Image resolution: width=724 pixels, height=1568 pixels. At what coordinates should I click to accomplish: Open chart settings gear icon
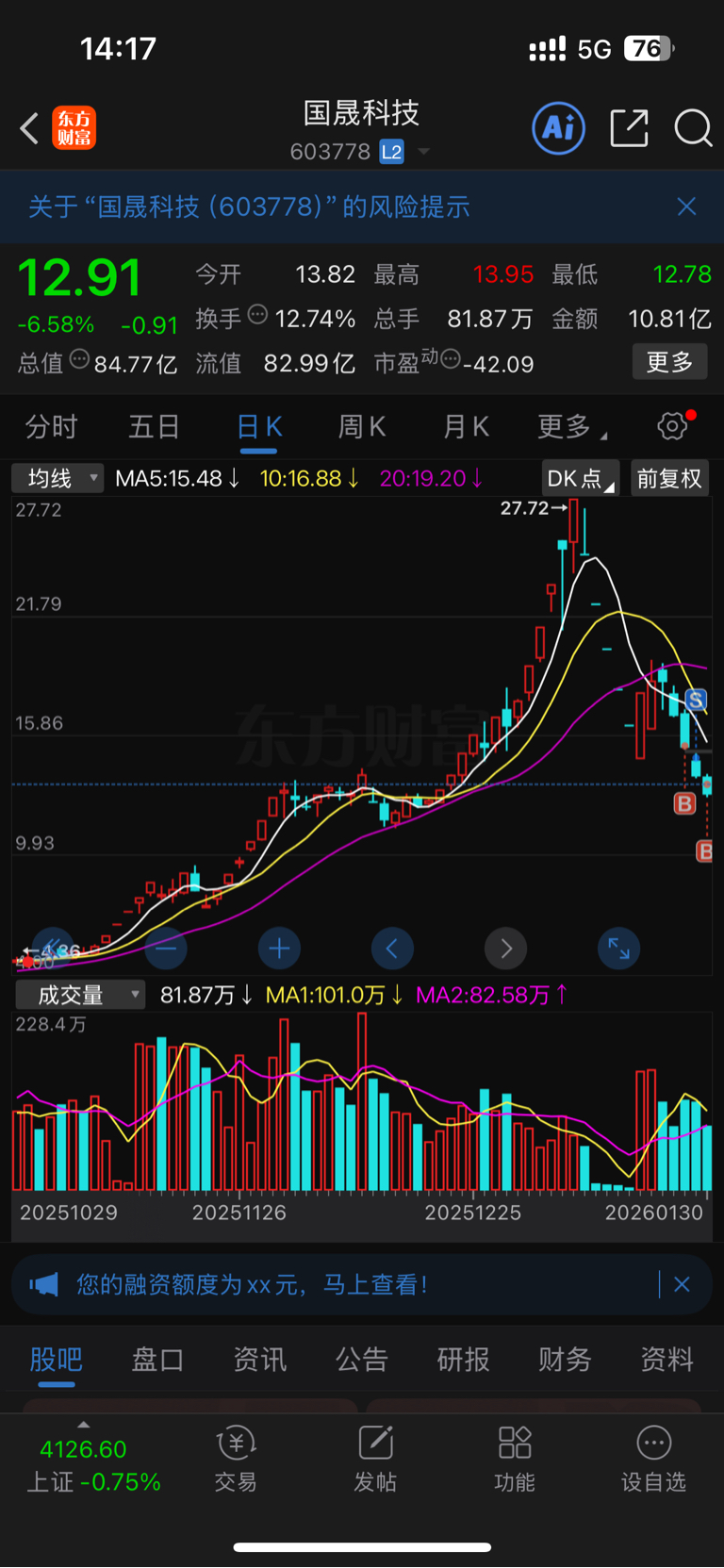(672, 426)
